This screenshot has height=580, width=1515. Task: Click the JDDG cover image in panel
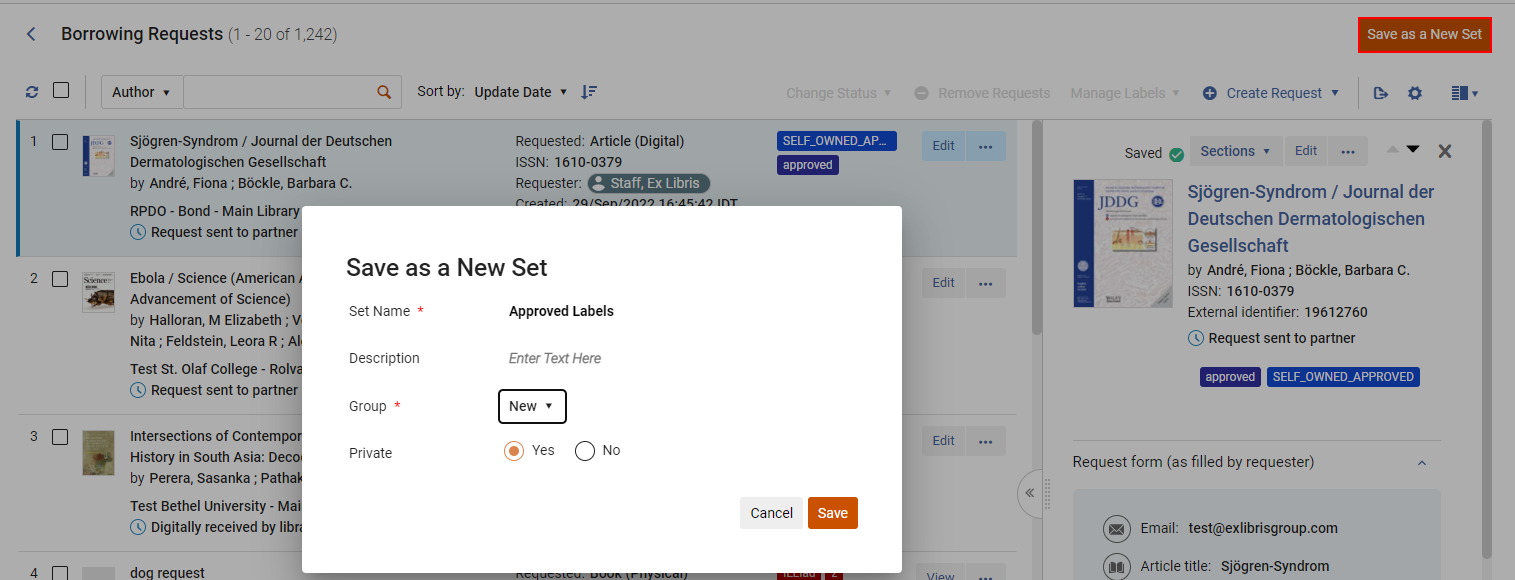(x=1122, y=243)
